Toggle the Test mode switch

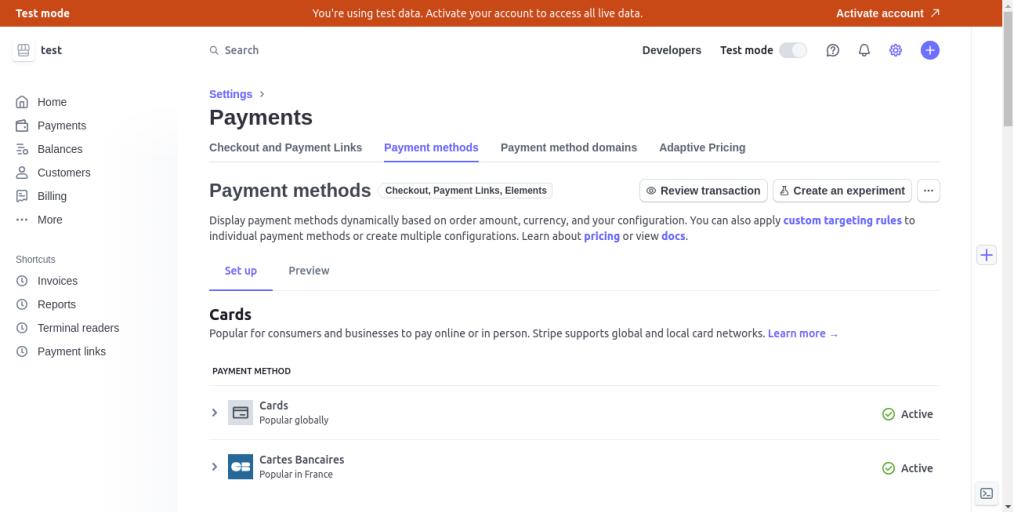tap(792, 50)
